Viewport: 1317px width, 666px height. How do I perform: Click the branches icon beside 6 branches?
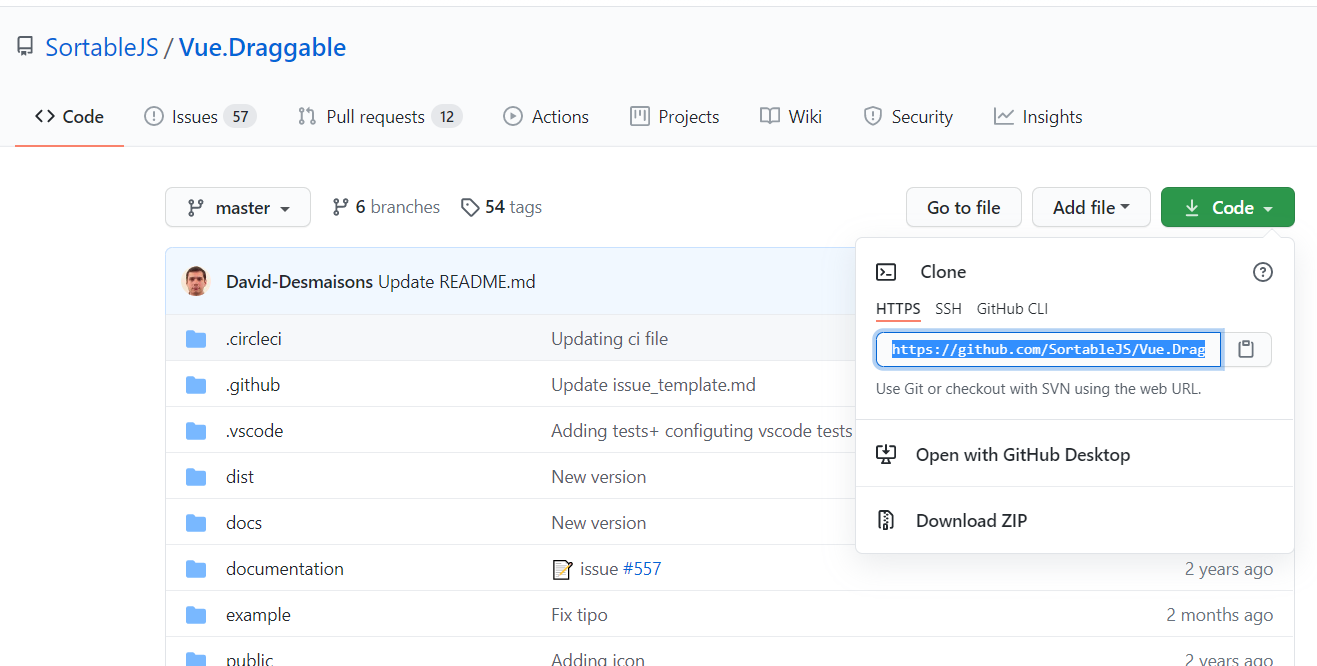341,207
